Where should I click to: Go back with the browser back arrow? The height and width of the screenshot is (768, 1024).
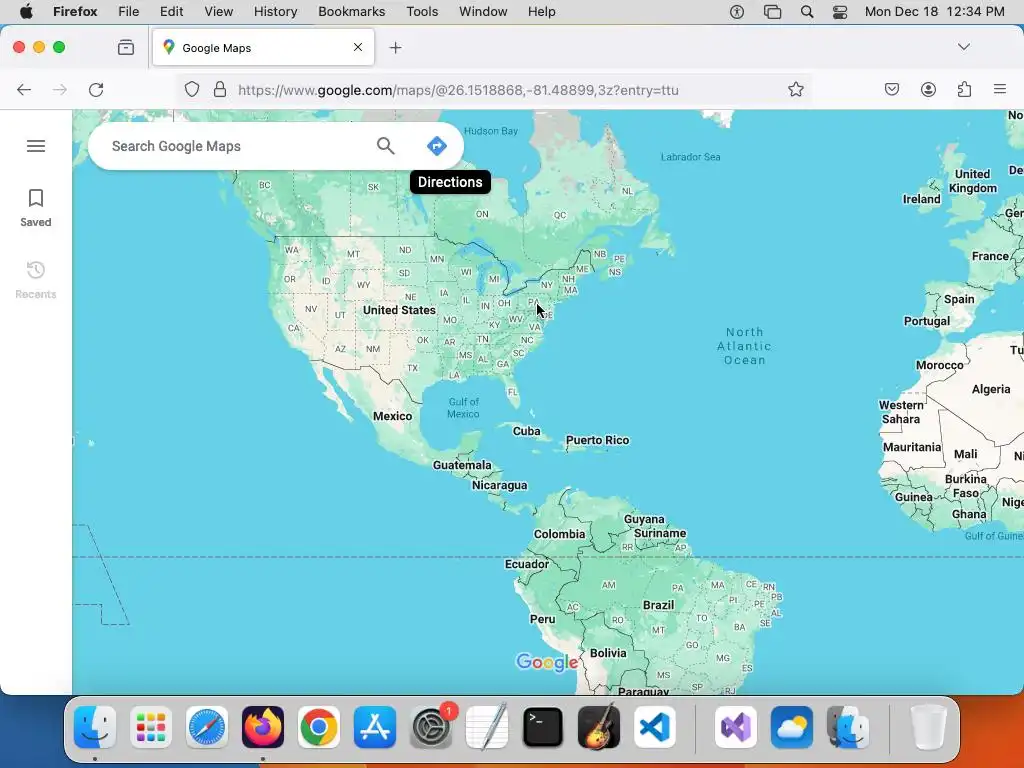(x=24, y=89)
